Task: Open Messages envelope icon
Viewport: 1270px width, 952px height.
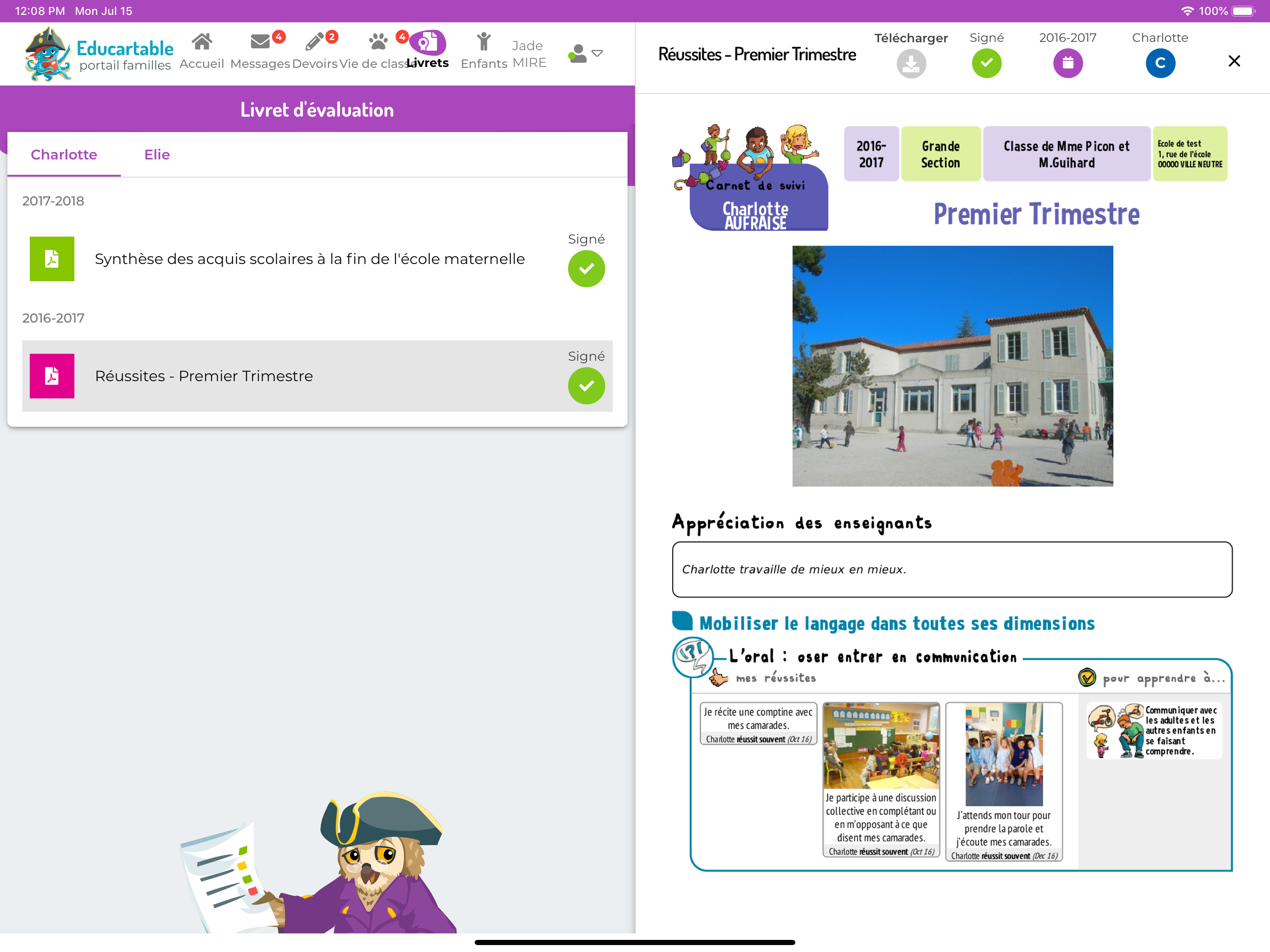Action: pos(260,41)
